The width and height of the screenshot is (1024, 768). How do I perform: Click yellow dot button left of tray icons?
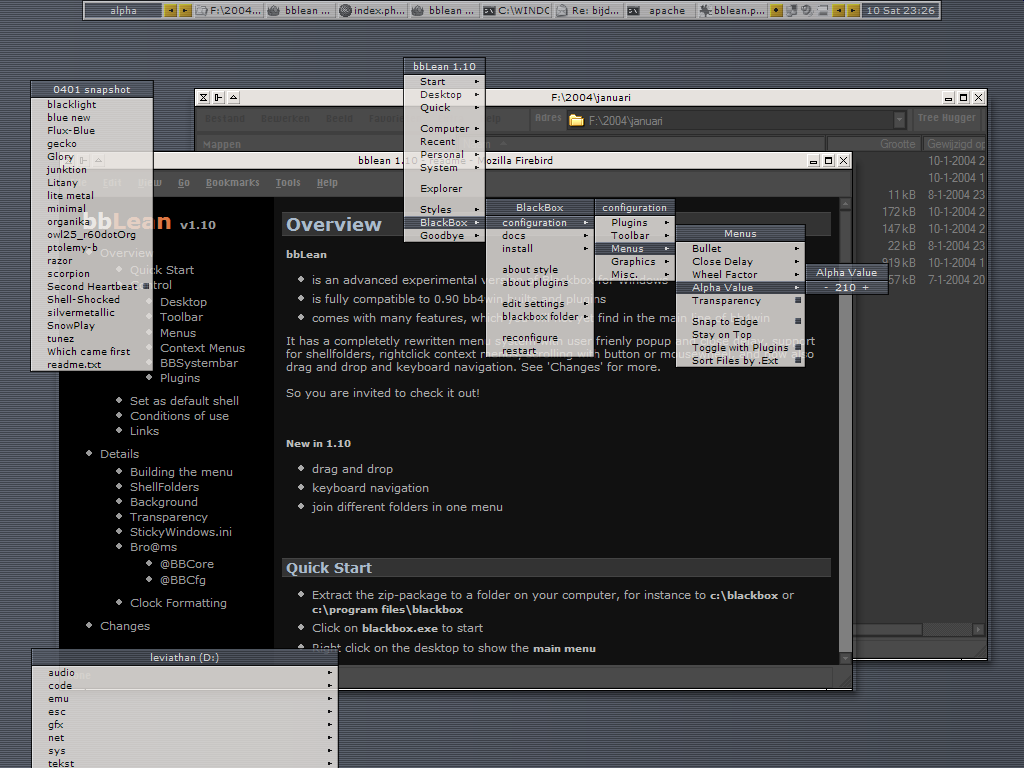point(776,10)
